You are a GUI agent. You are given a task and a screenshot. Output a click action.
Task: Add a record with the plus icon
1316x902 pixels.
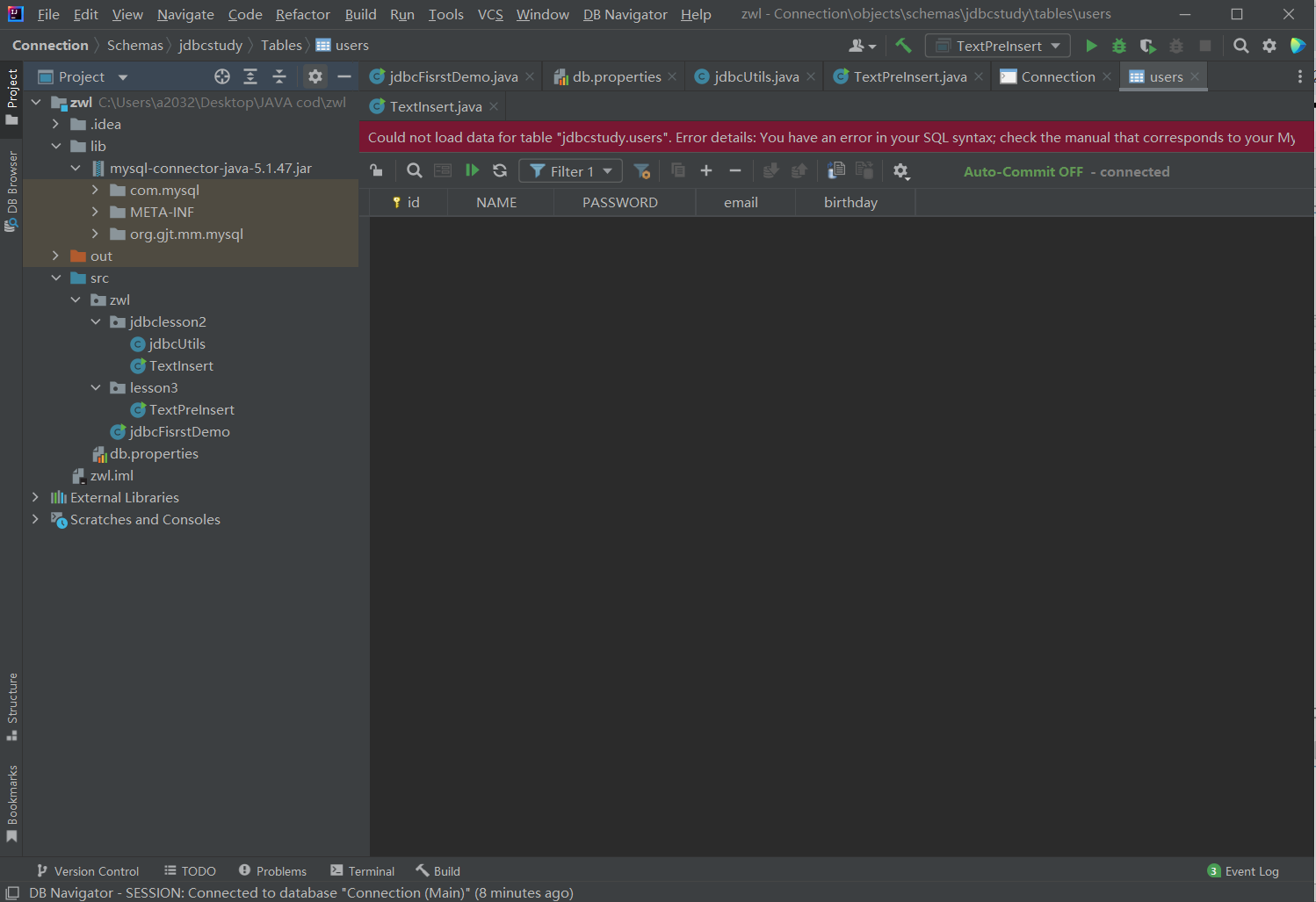pos(706,170)
